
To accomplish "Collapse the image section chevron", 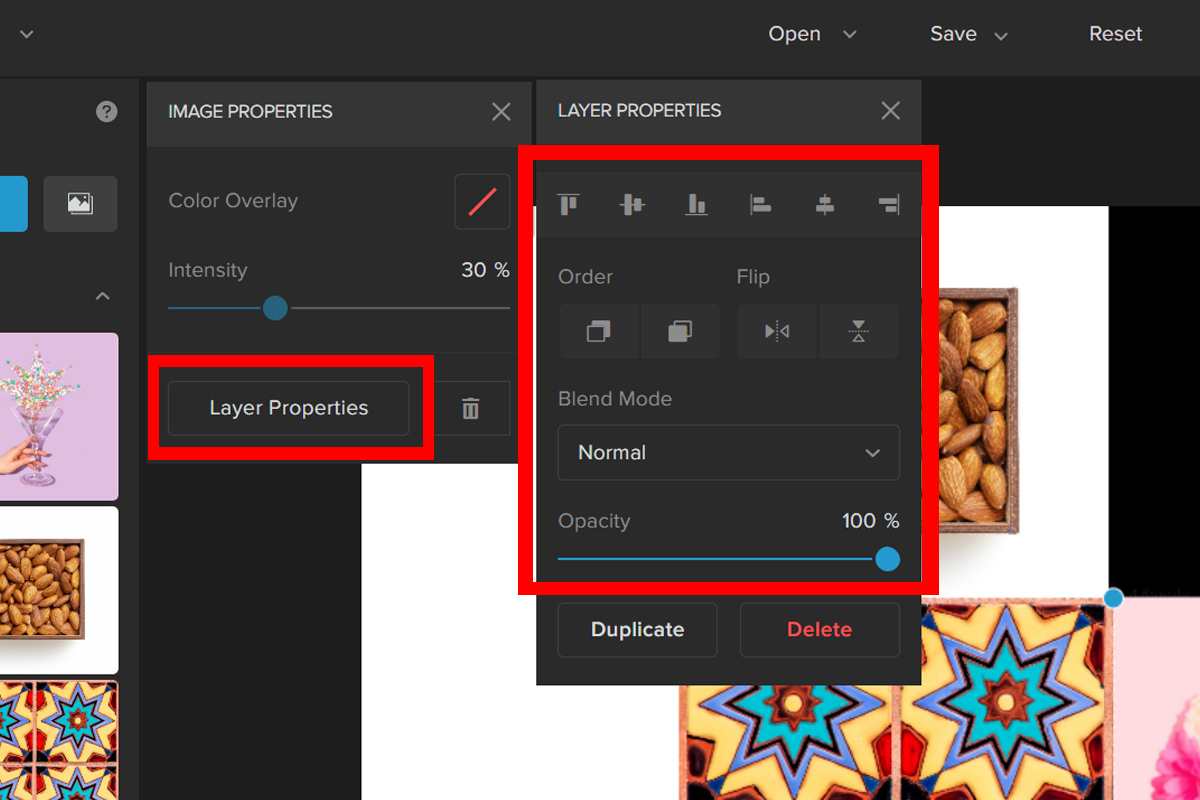I will [102, 297].
